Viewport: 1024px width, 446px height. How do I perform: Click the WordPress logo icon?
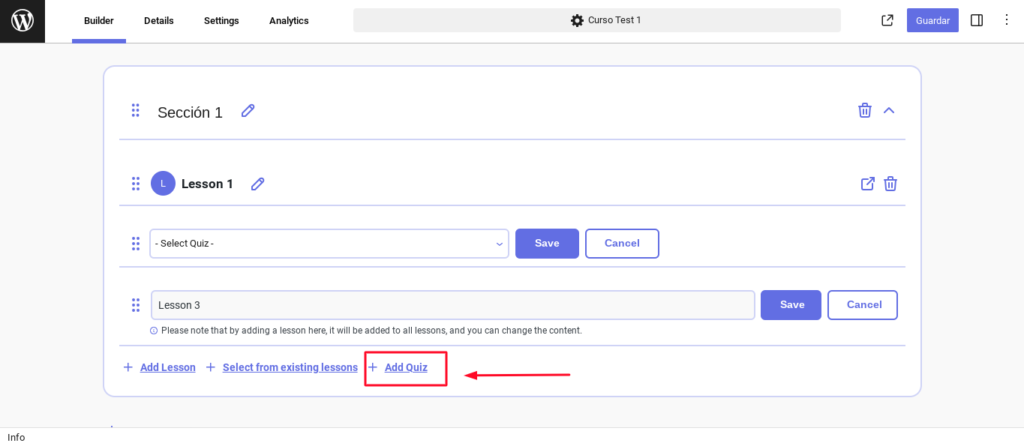(x=22, y=21)
